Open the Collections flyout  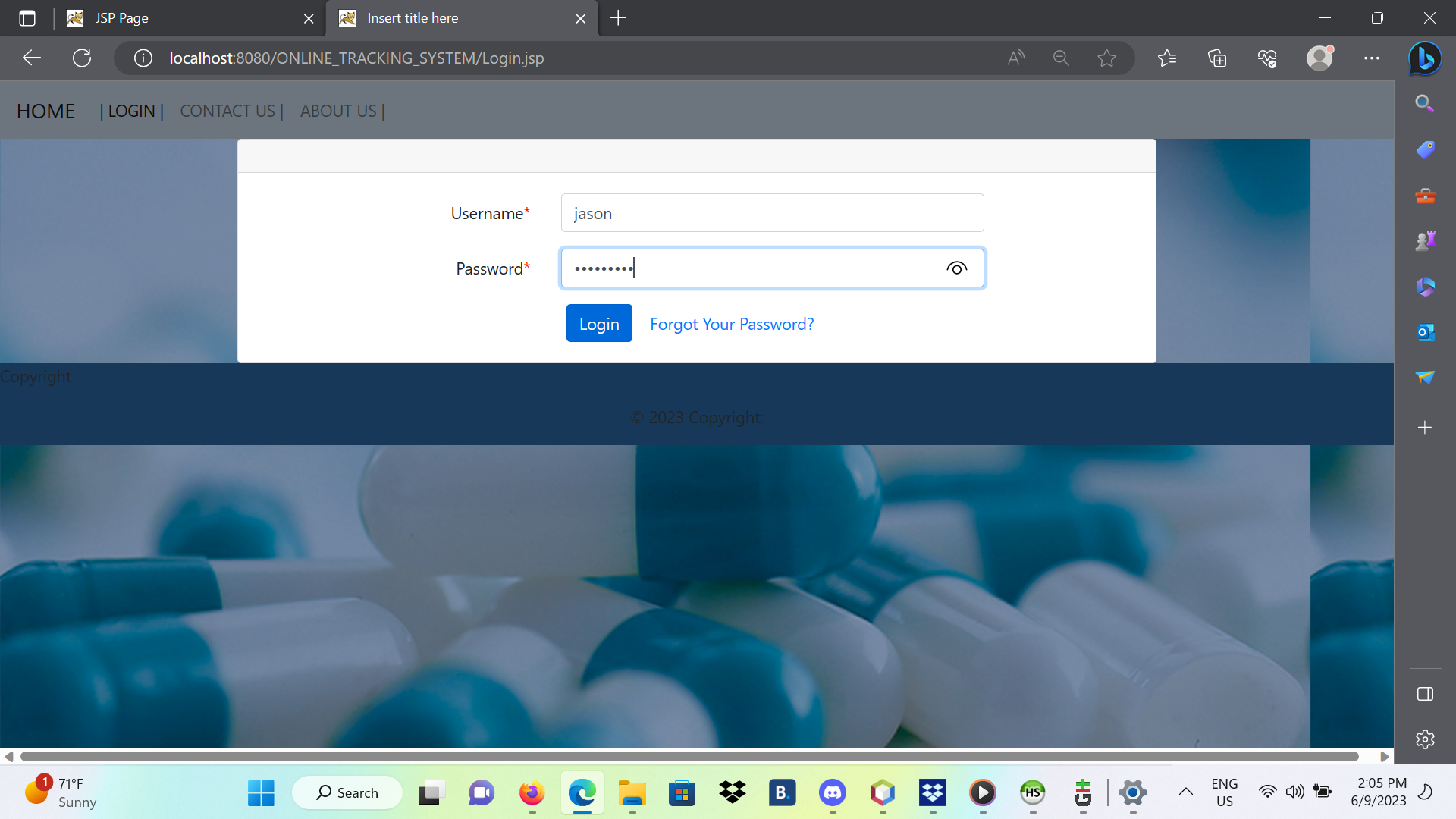pyautogui.click(x=1216, y=58)
